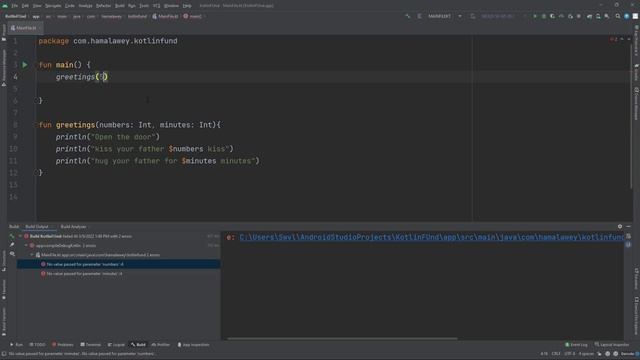Open the Build menu
Viewport: 640px width, 360px height.
coord(120,6)
